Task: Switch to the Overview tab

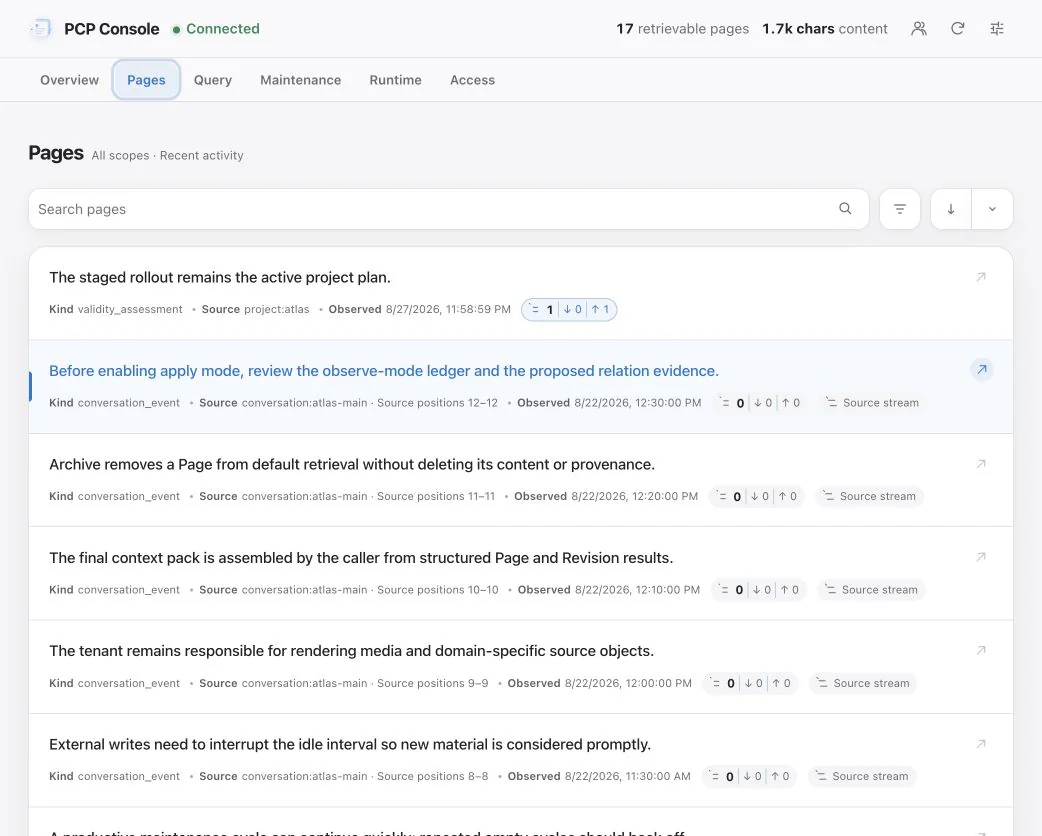Action: [x=69, y=80]
